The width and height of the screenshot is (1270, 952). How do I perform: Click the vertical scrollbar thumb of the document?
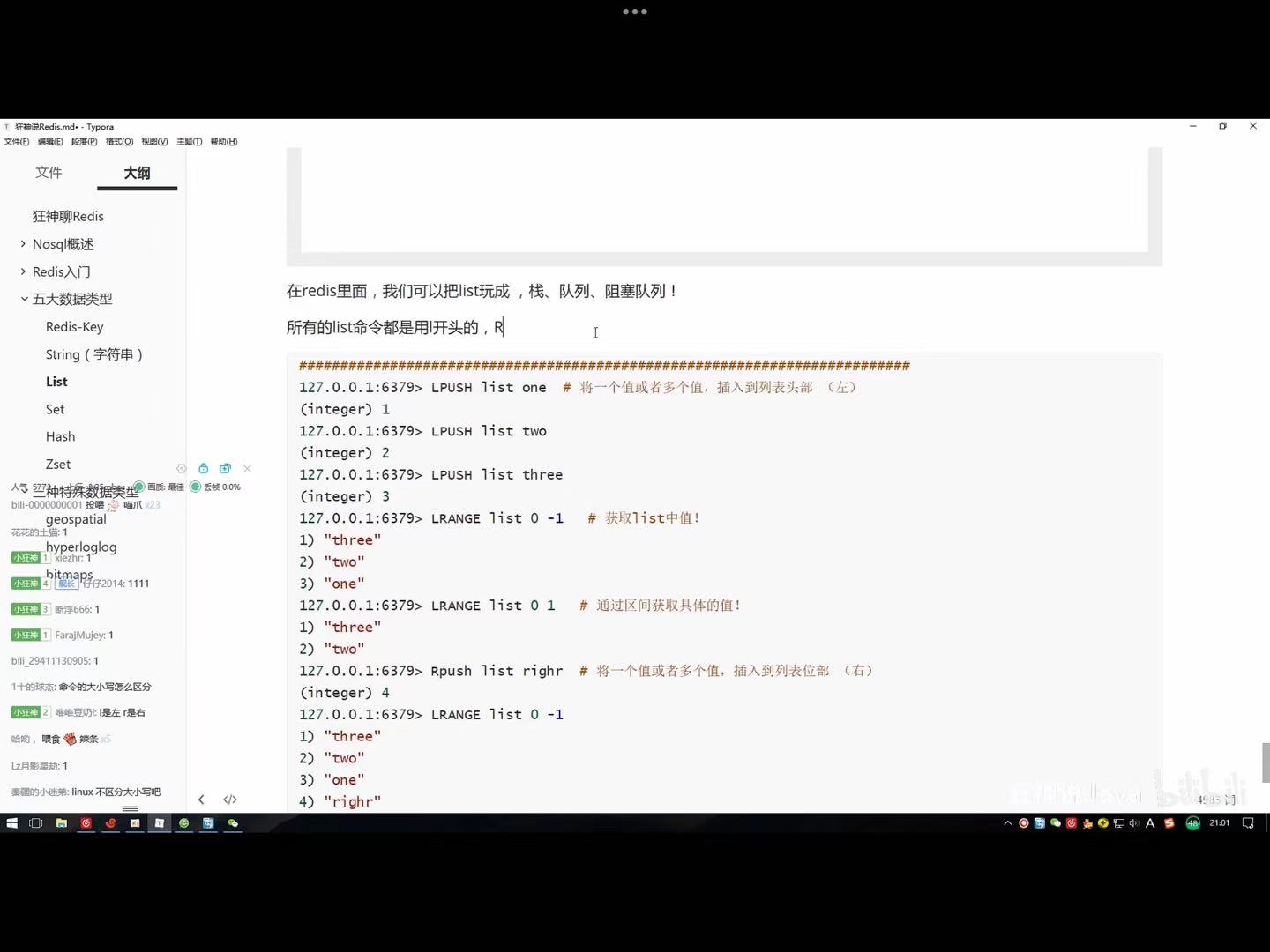pos(1266,762)
